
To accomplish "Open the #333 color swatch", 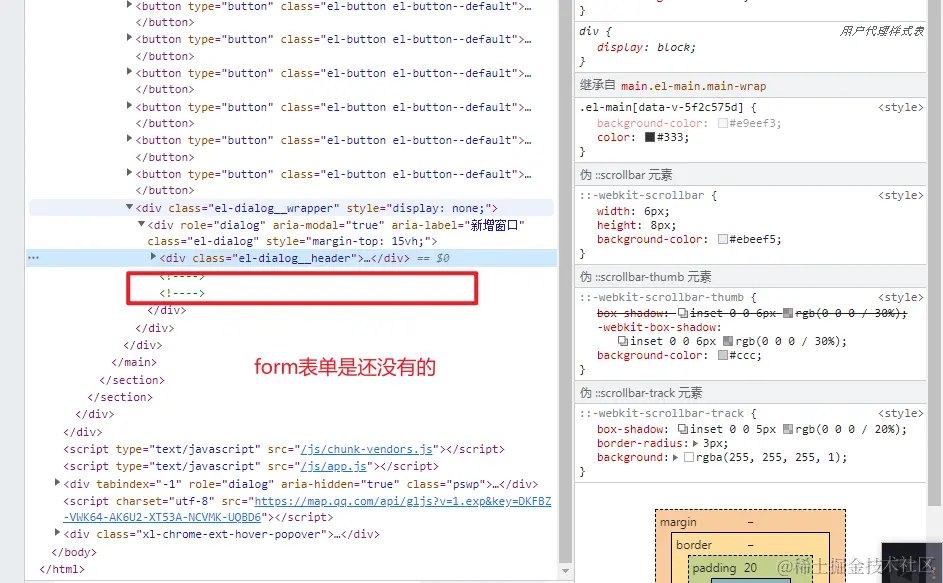I will point(650,137).
